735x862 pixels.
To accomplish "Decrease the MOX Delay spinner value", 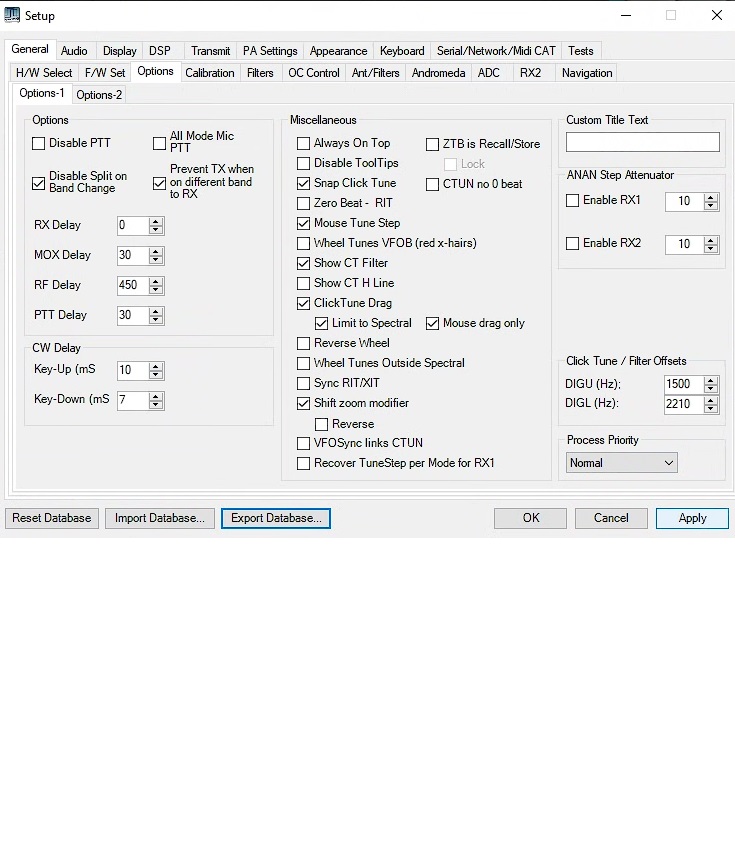I will pyautogui.click(x=156, y=260).
